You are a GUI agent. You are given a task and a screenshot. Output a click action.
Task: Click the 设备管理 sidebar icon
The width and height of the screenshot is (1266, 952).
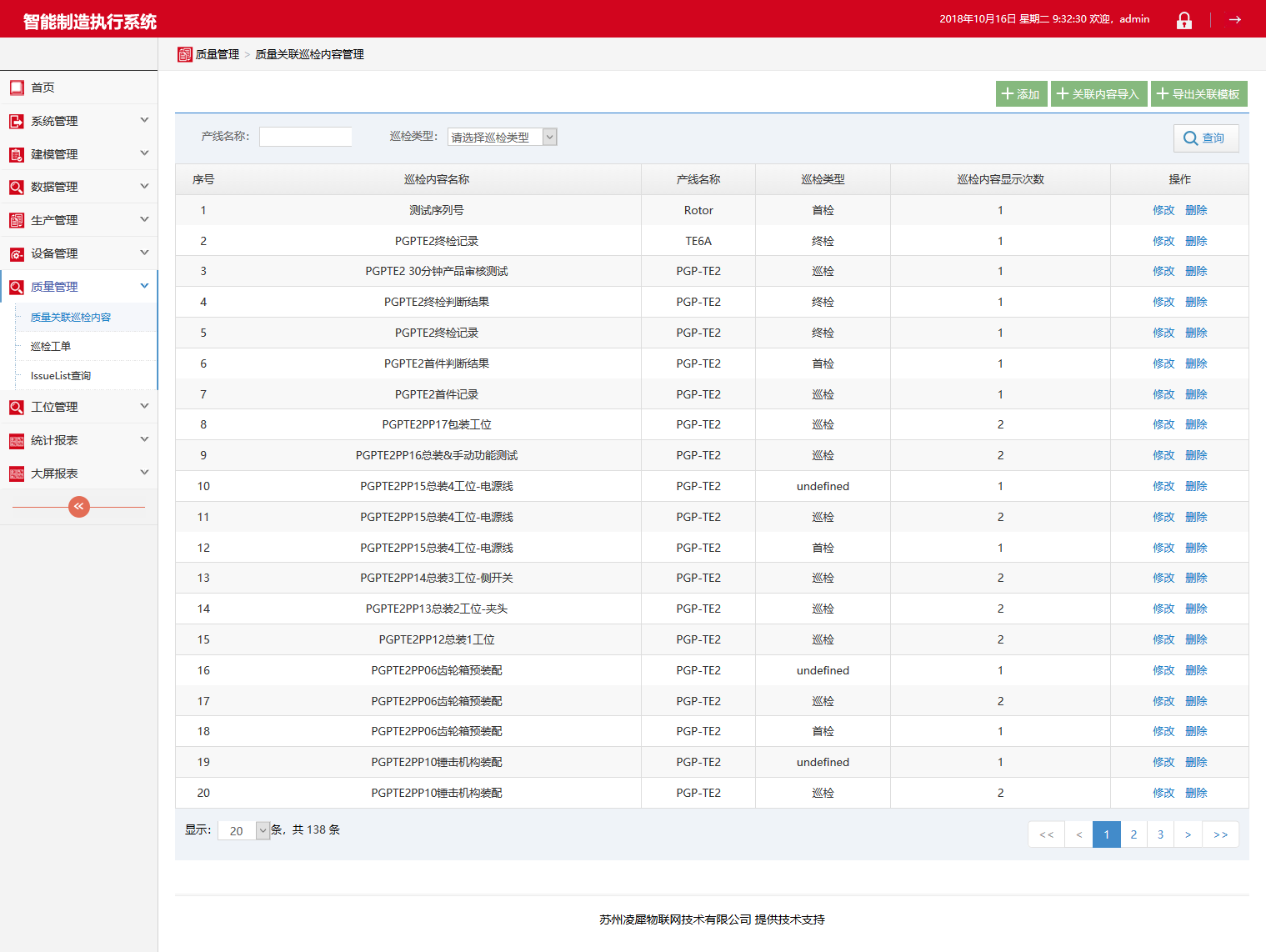(17, 253)
